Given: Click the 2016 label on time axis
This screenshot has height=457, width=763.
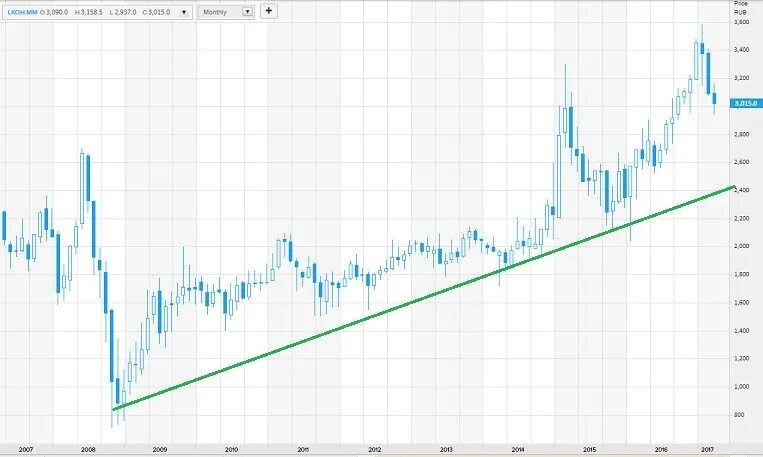Looking at the screenshot, I should tap(661, 450).
